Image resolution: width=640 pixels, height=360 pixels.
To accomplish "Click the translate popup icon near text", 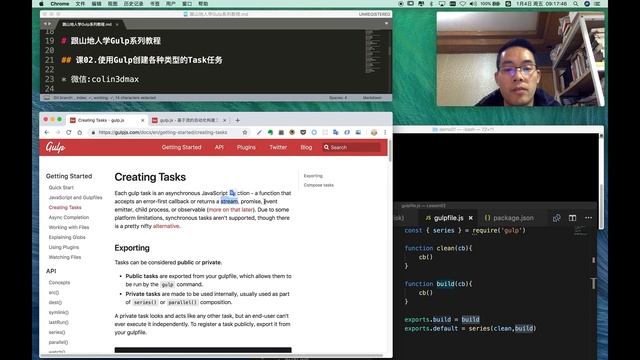I will pos(232,193).
